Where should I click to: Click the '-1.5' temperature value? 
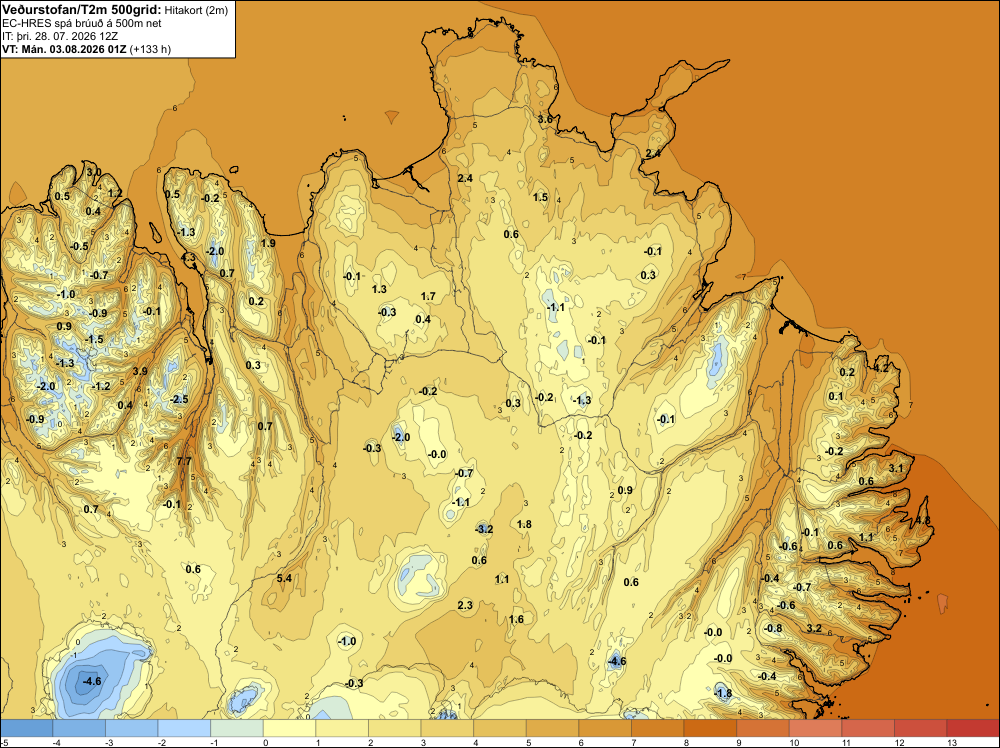[94, 339]
